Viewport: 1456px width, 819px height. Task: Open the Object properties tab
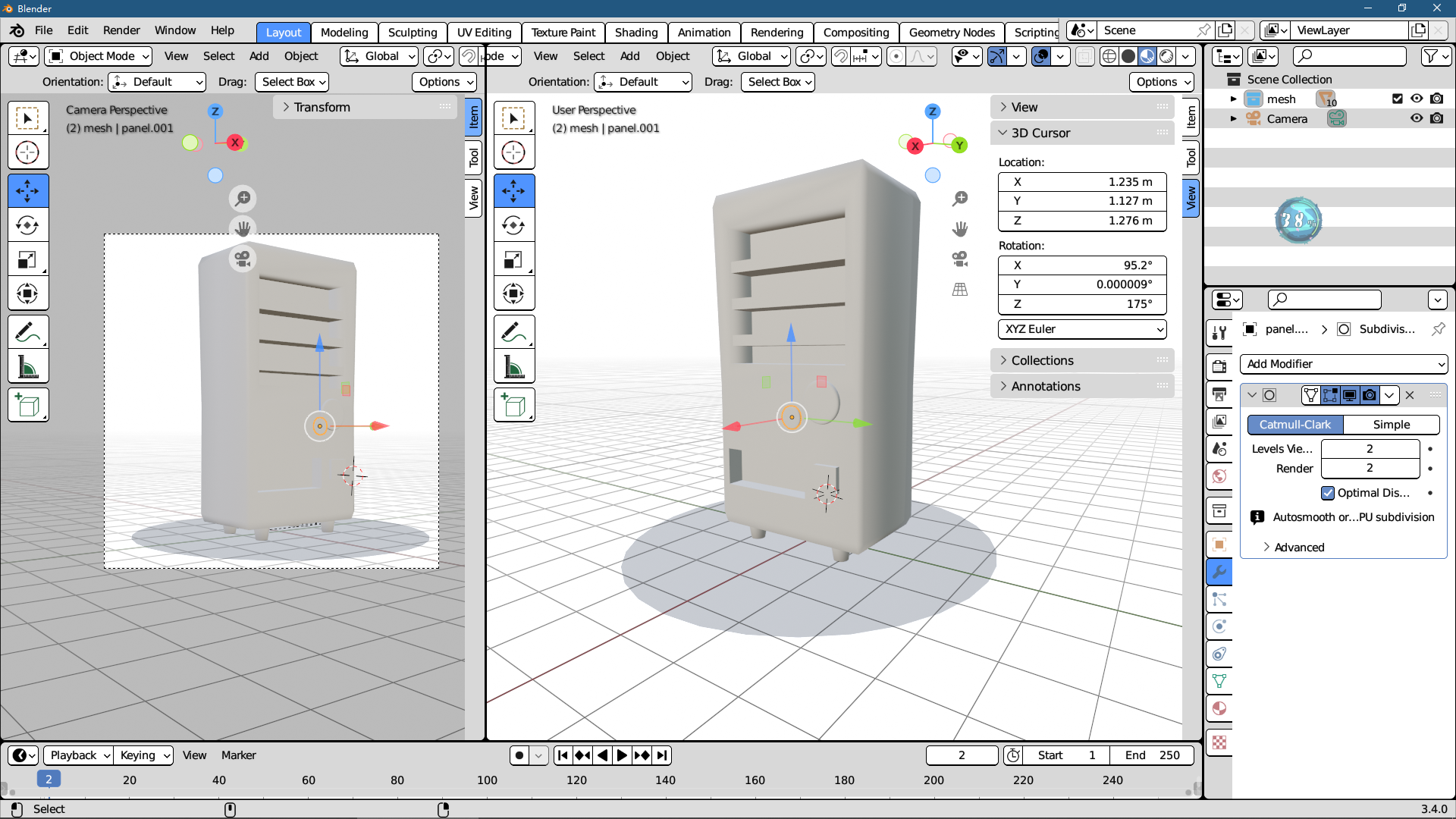(x=1219, y=544)
